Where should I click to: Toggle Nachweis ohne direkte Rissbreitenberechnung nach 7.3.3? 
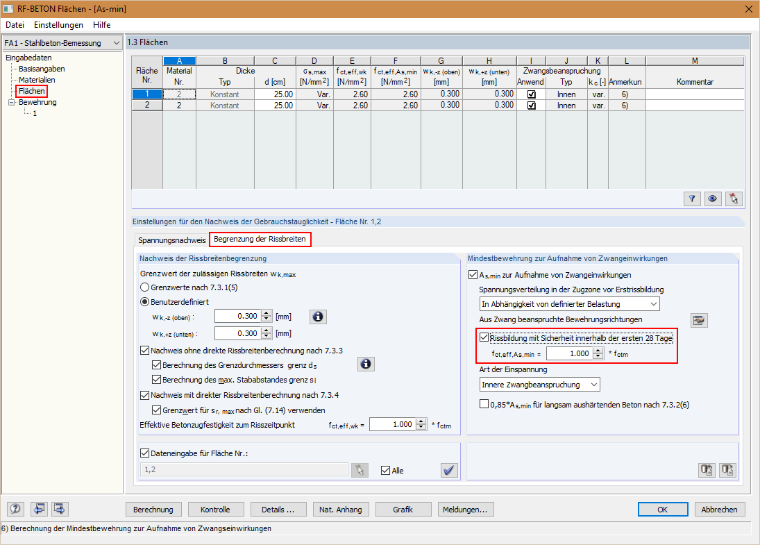pyautogui.click(x=144, y=351)
